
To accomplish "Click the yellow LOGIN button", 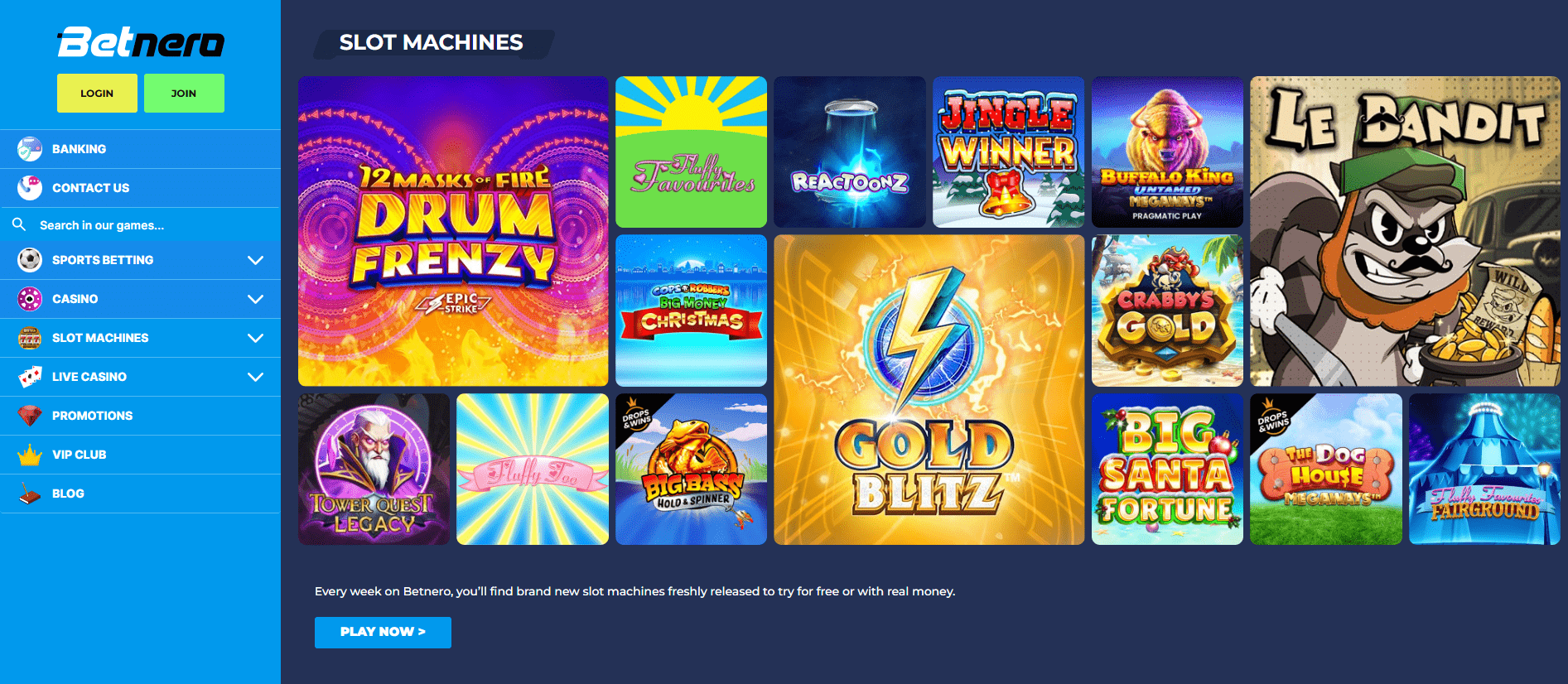I will coord(97,93).
